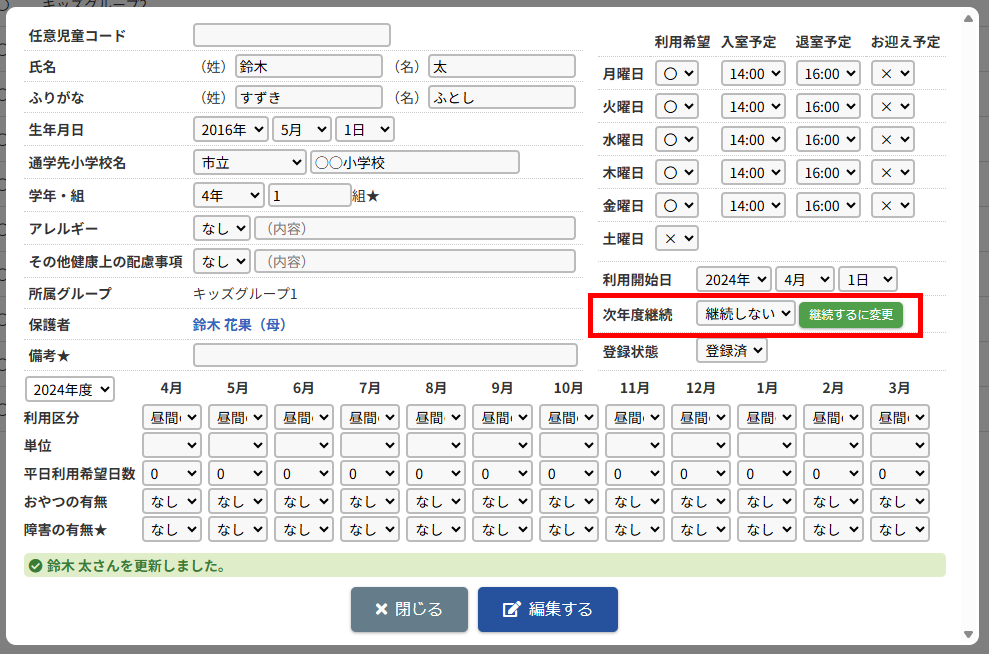The width and height of the screenshot is (989, 654).
Task: Click the scrollbar down arrow
Action: coord(967,635)
